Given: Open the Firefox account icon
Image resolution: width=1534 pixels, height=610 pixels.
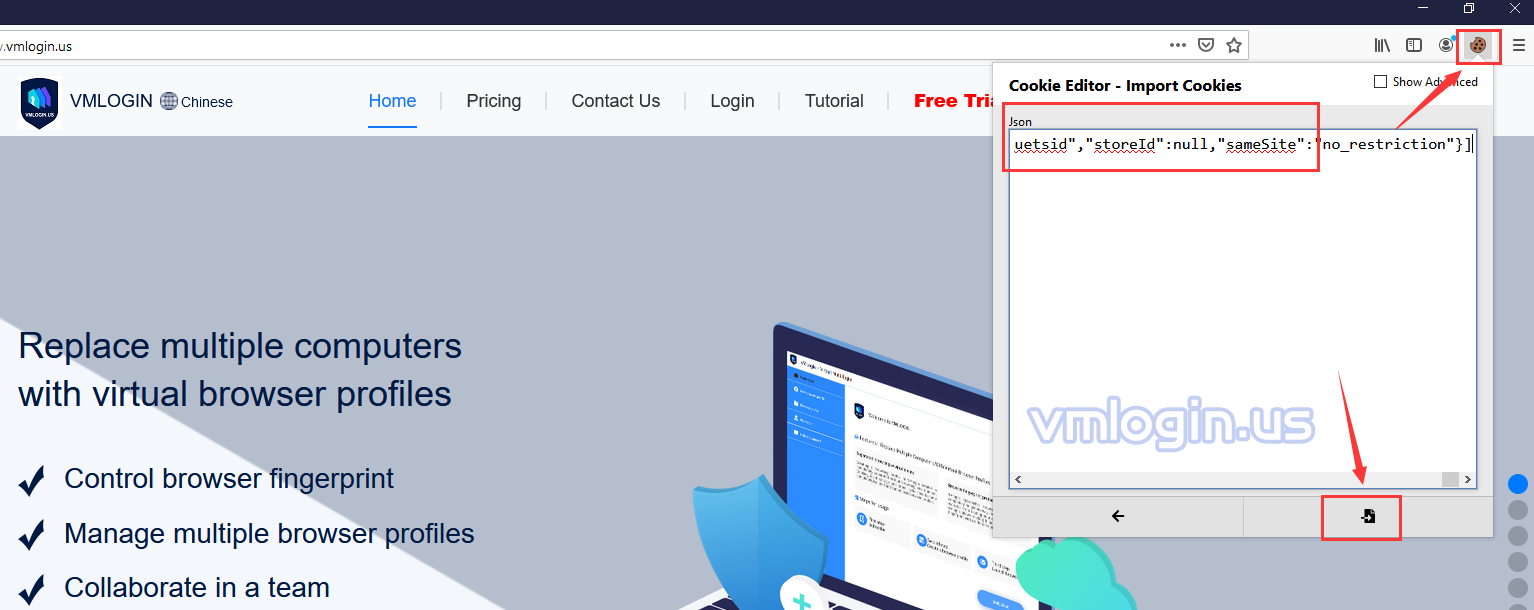Looking at the screenshot, I should (x=1446, y=45).
